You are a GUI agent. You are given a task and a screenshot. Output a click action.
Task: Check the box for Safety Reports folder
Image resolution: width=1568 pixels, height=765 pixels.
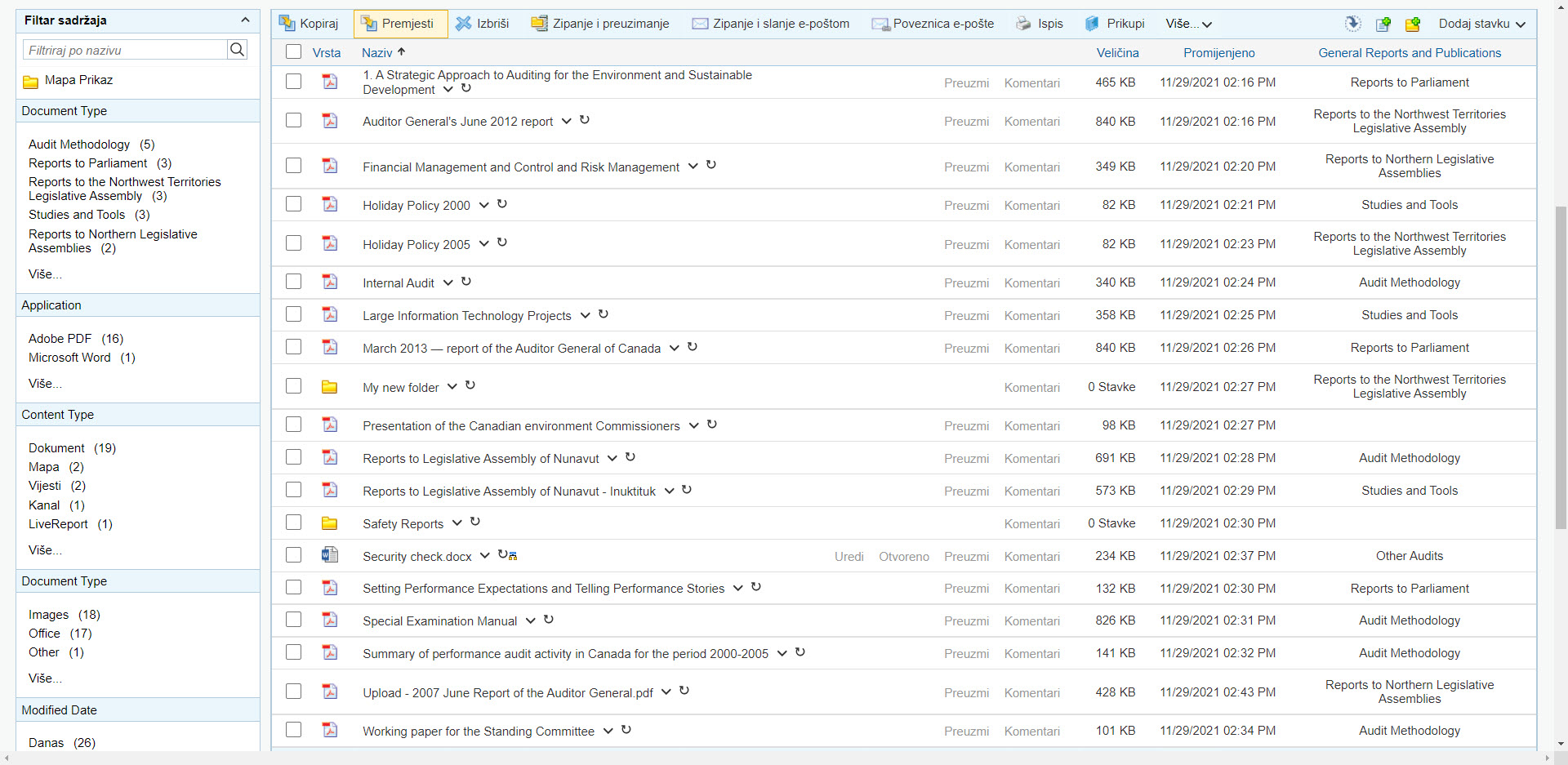click(x=294, y=523)
